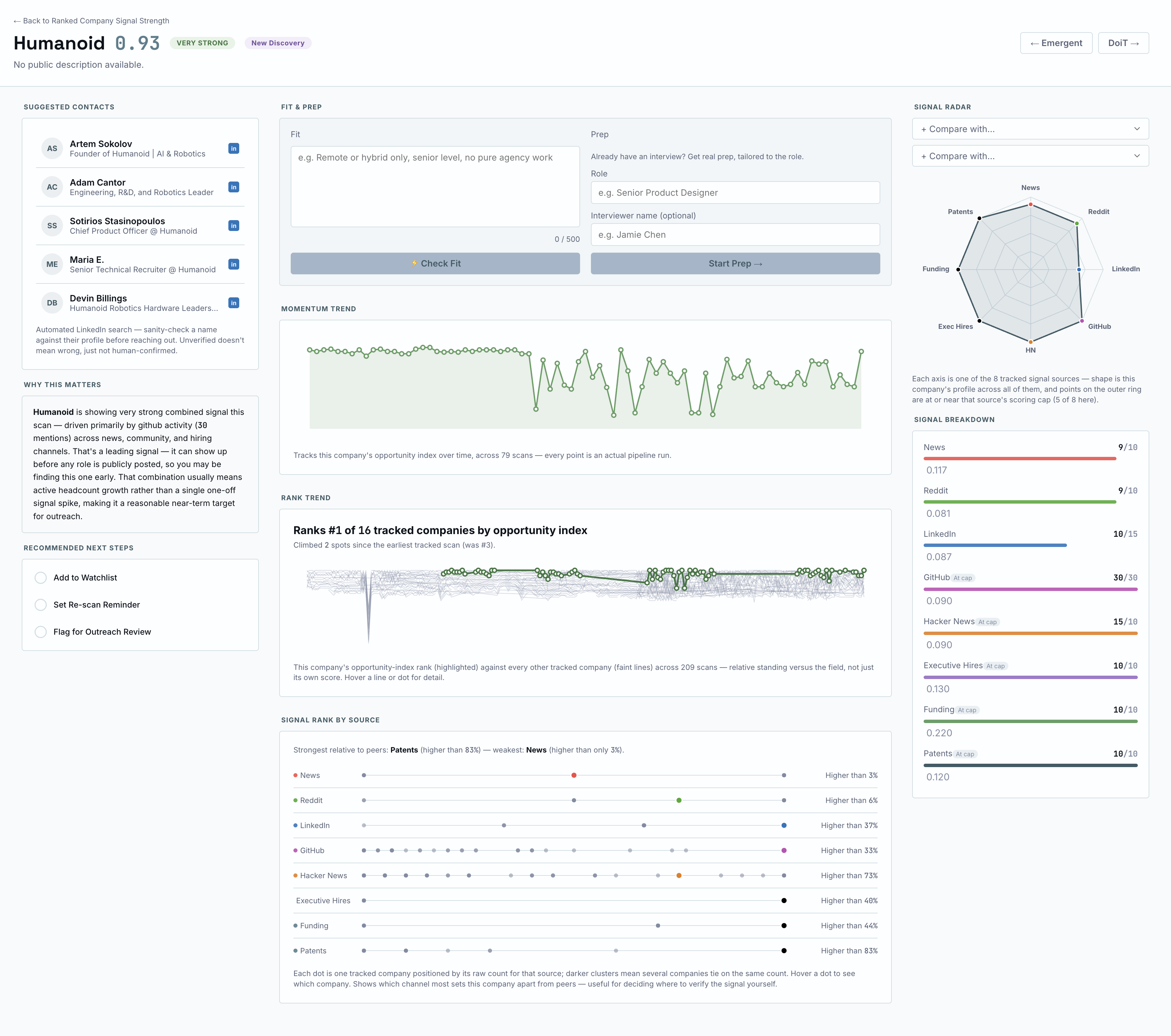Image resolution: width=1171 pixels, height=1036 pixels.
Task: Click the AS avatar for Artem Sokolov
Action: (52, 148)
